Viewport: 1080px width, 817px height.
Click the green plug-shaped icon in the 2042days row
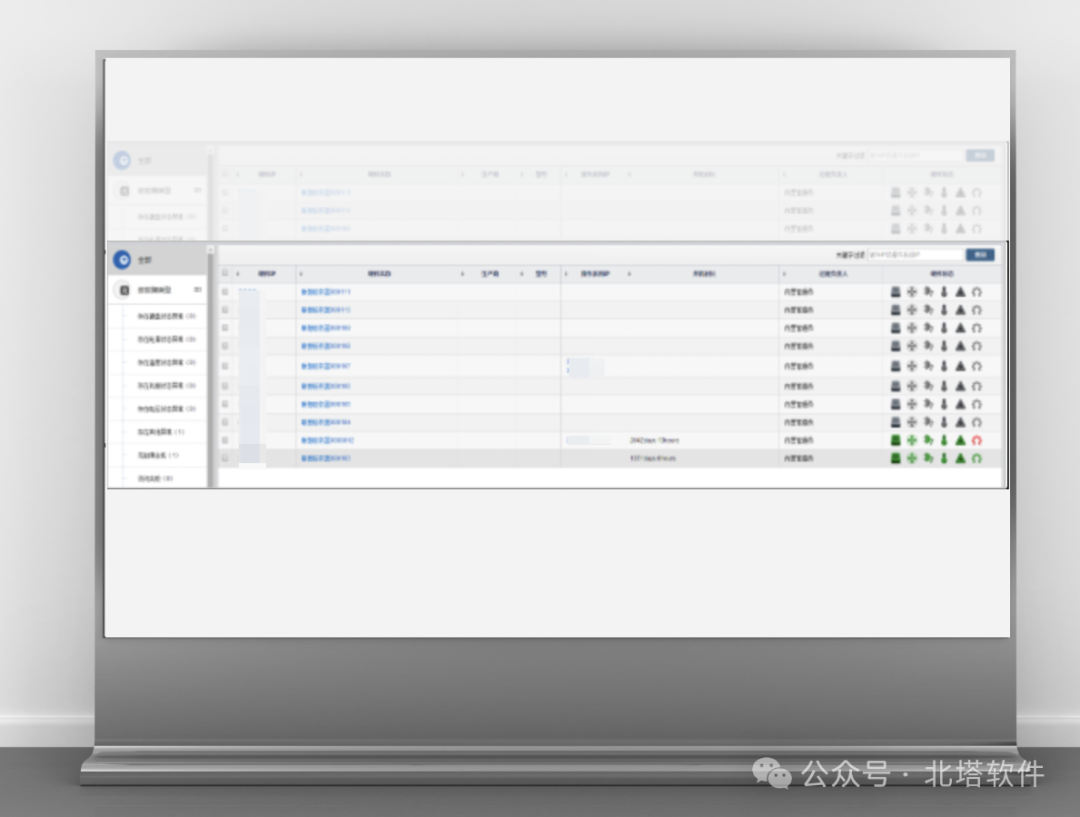[x=928, y=440]
